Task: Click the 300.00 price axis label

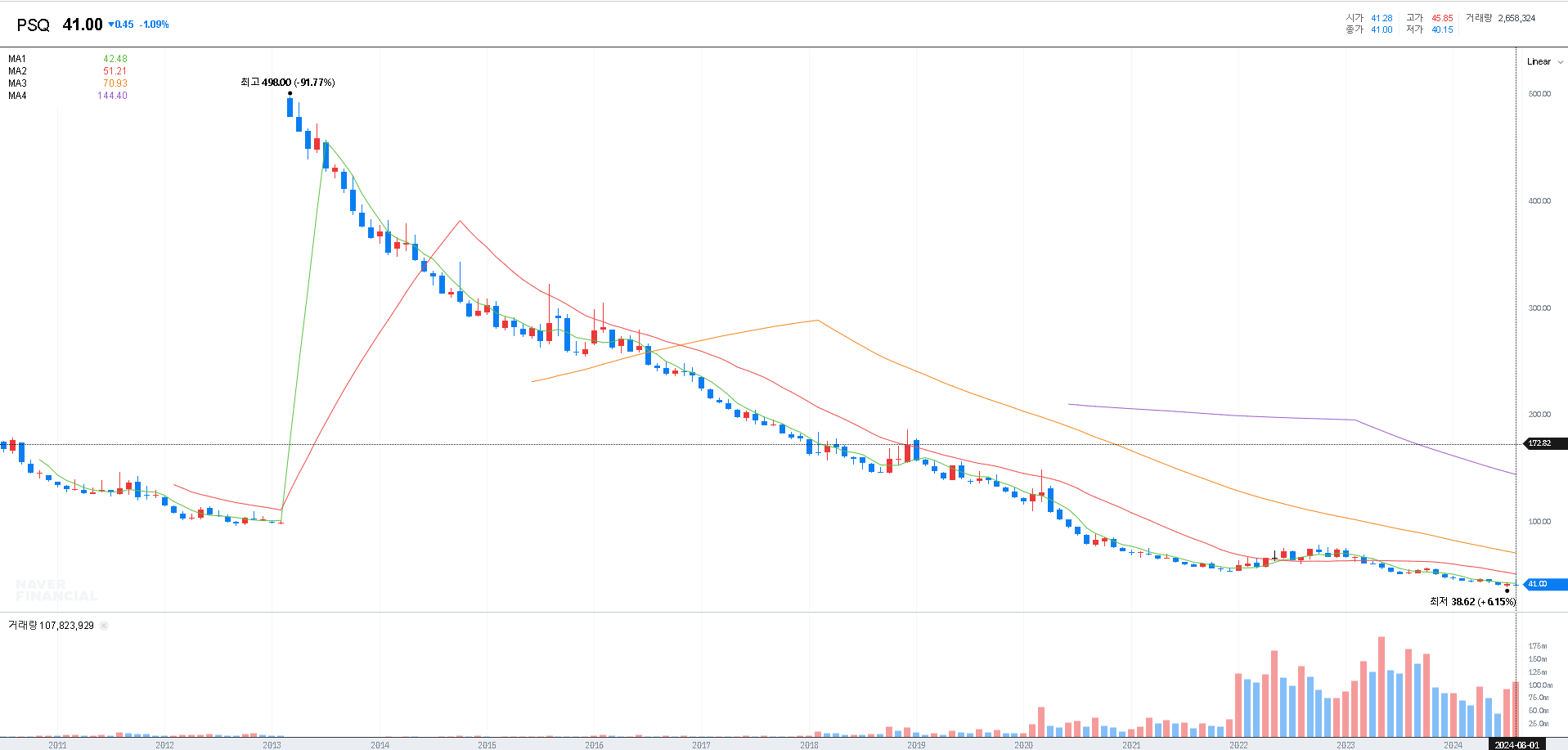Action: (x=1539, y=308)
